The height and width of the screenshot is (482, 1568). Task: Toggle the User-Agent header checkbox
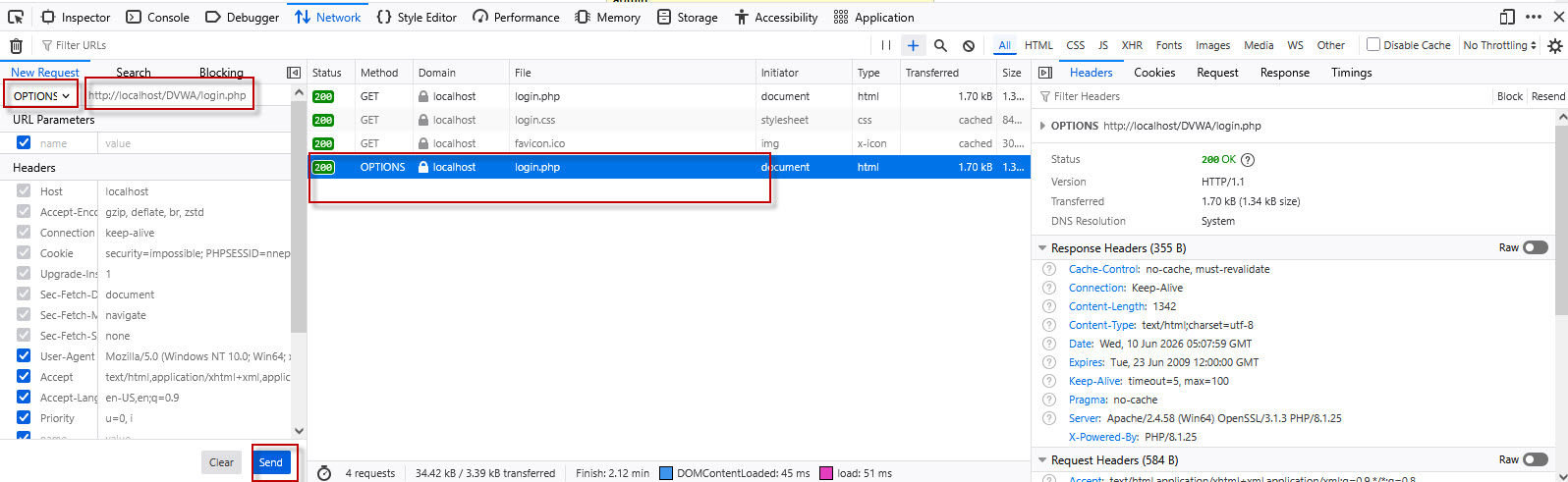click(x=24, y=356)
